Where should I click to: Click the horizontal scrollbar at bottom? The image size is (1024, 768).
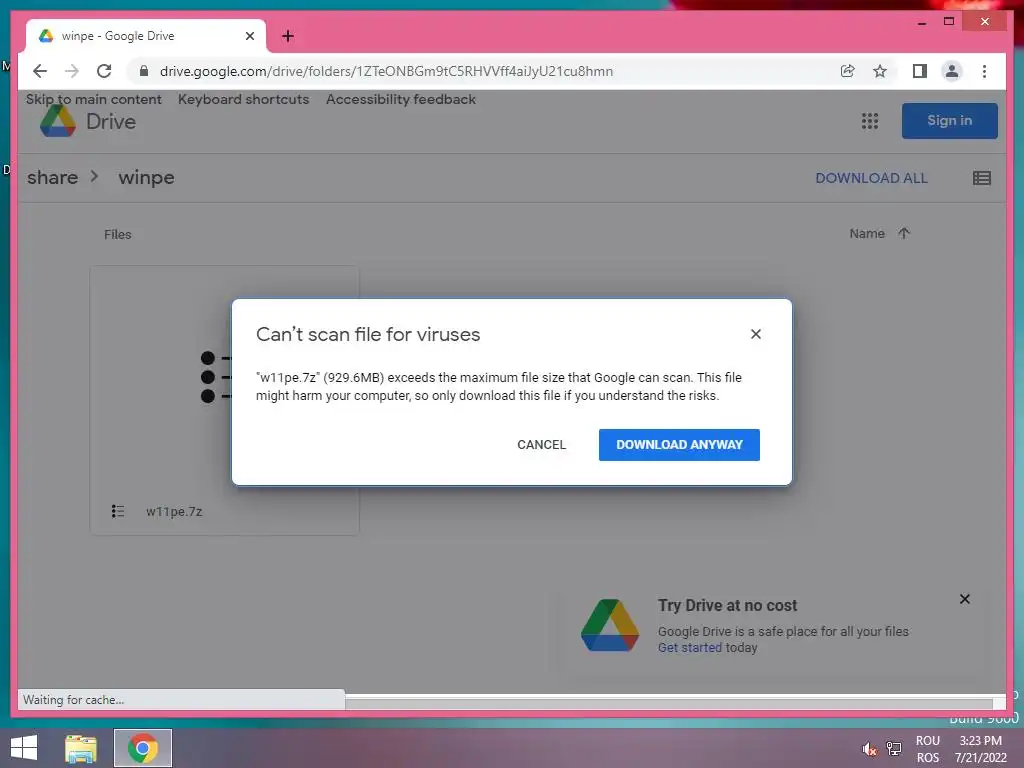669,703
